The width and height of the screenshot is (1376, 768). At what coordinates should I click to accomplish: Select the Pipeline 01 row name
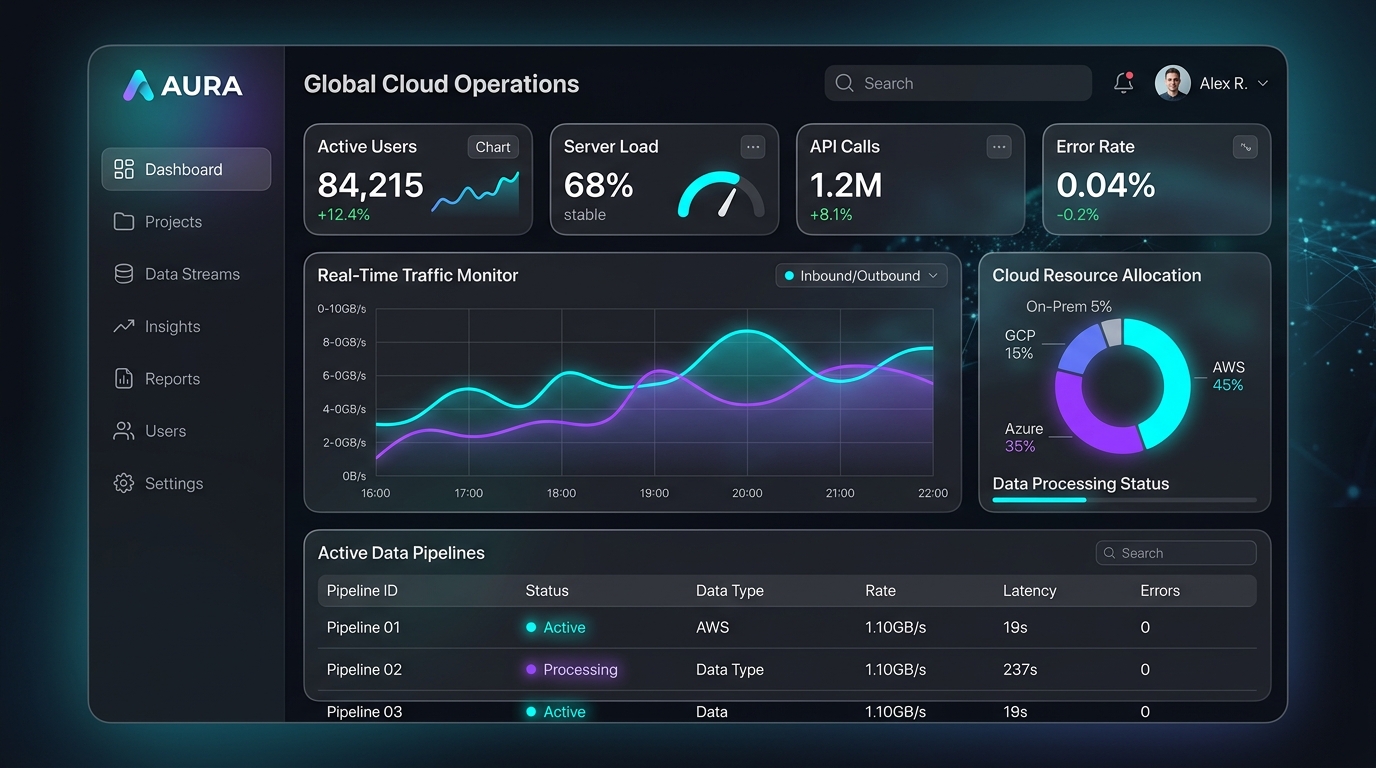tap(363, 628)
